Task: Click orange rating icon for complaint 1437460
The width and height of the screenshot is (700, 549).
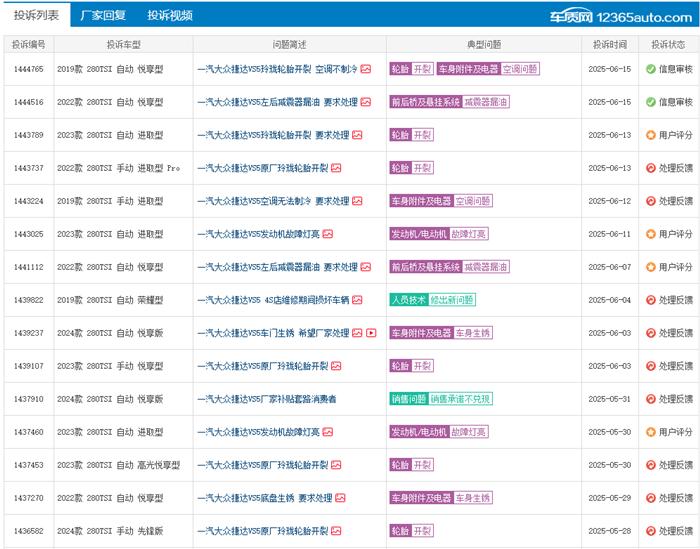Action: pos(650,432)
